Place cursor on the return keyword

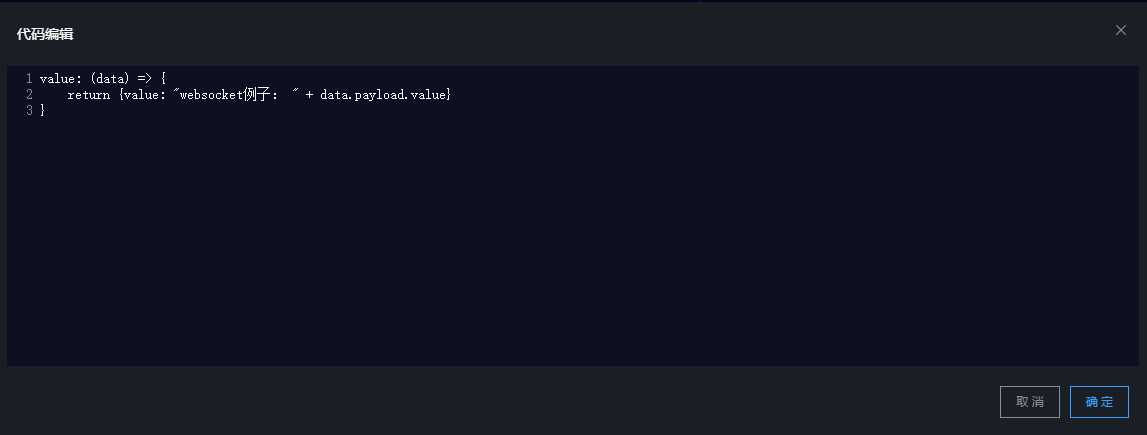pos(87,94)
